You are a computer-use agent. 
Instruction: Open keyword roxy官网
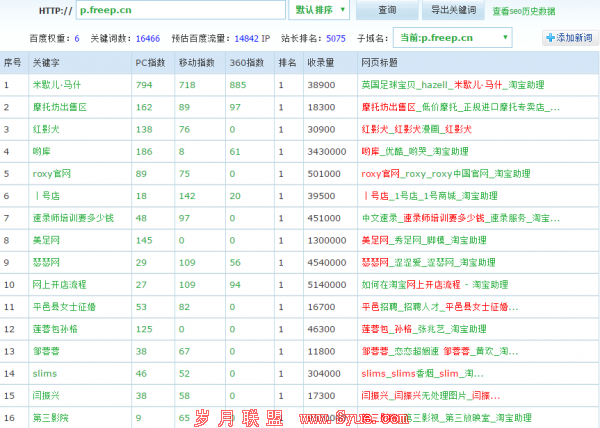[x=52, y=174]
